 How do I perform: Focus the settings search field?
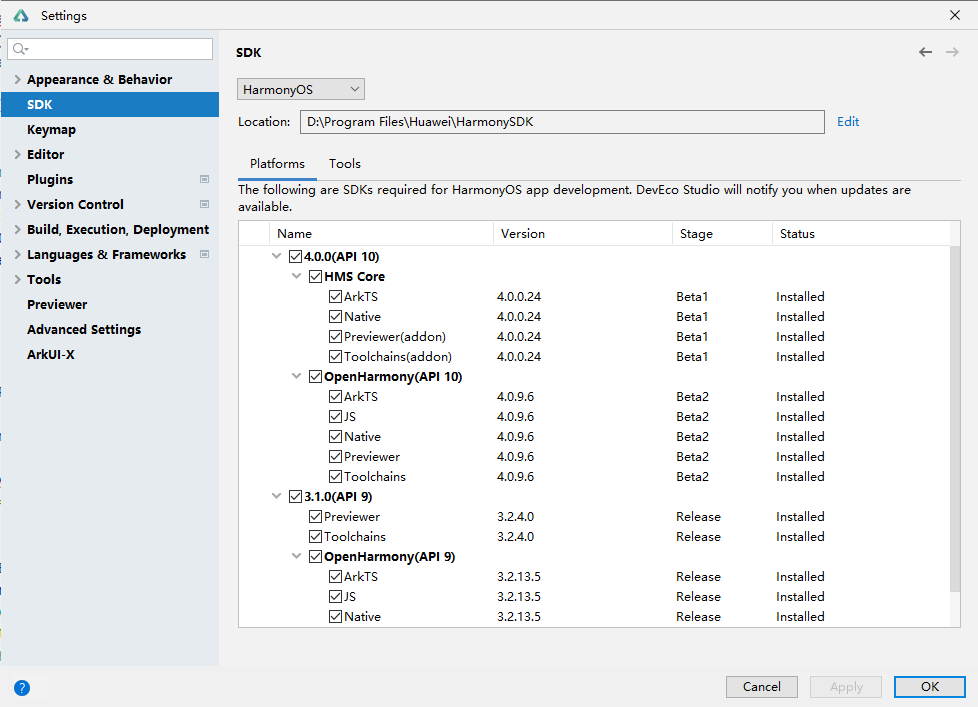click(110, 49)
